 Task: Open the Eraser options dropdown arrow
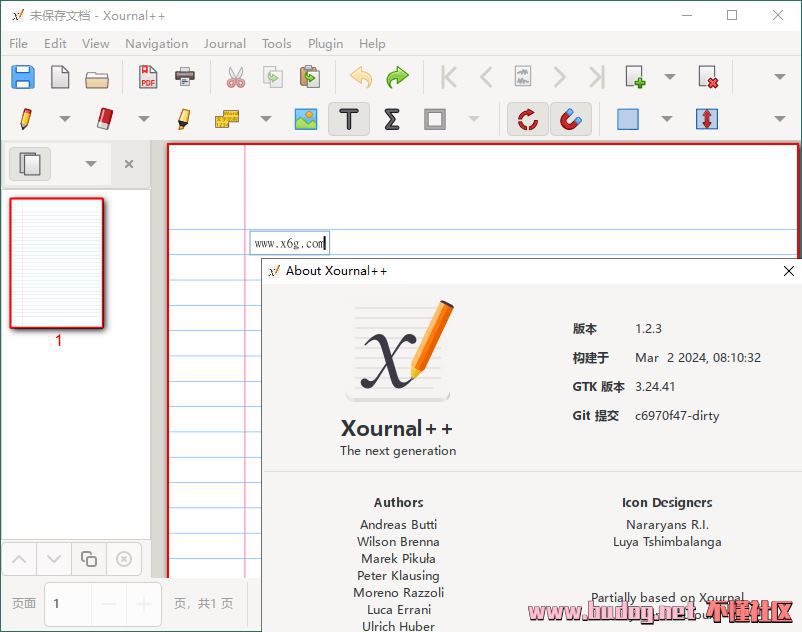point(143,119)
